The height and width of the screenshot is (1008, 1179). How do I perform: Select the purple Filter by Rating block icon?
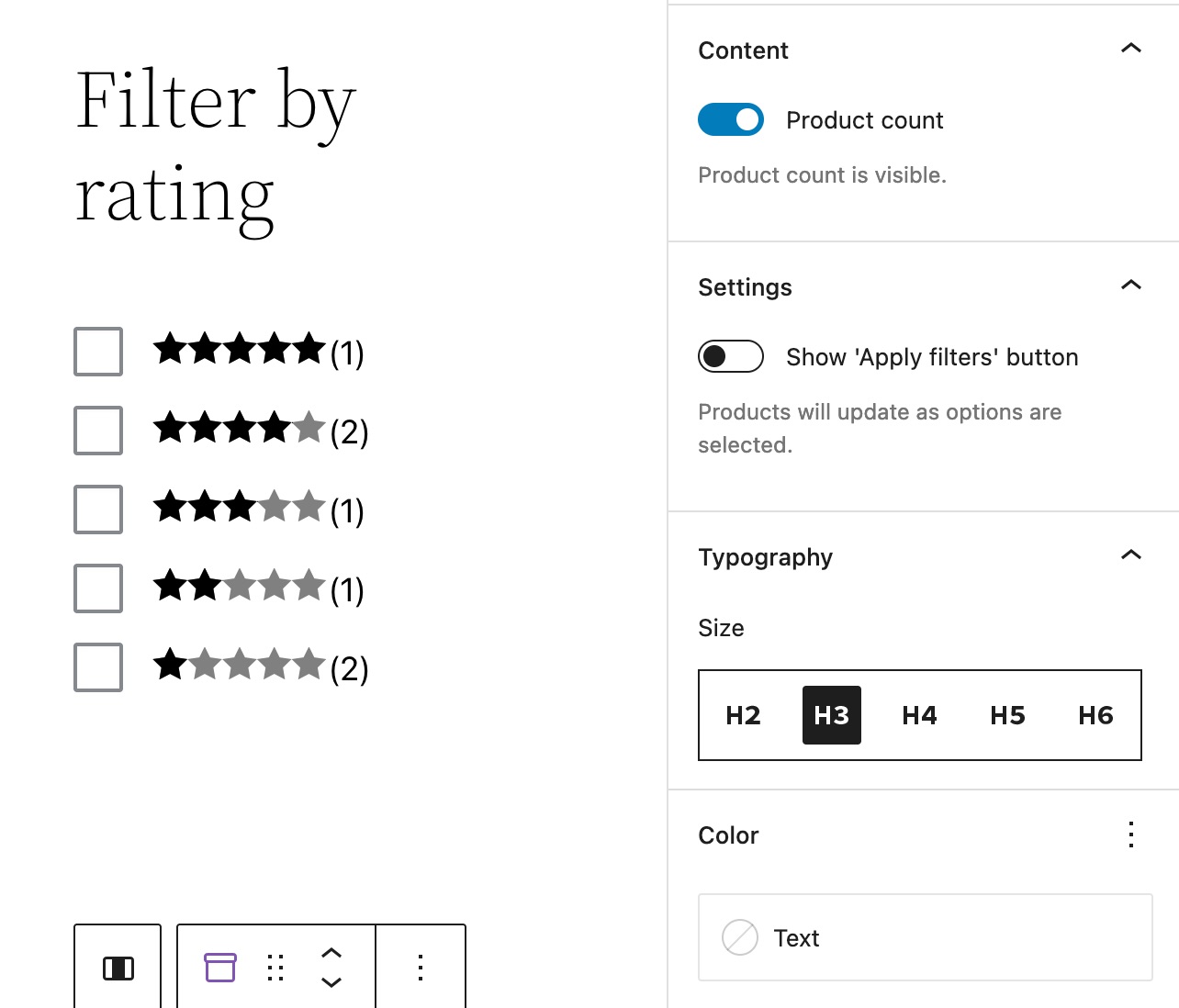click(219, 968)
